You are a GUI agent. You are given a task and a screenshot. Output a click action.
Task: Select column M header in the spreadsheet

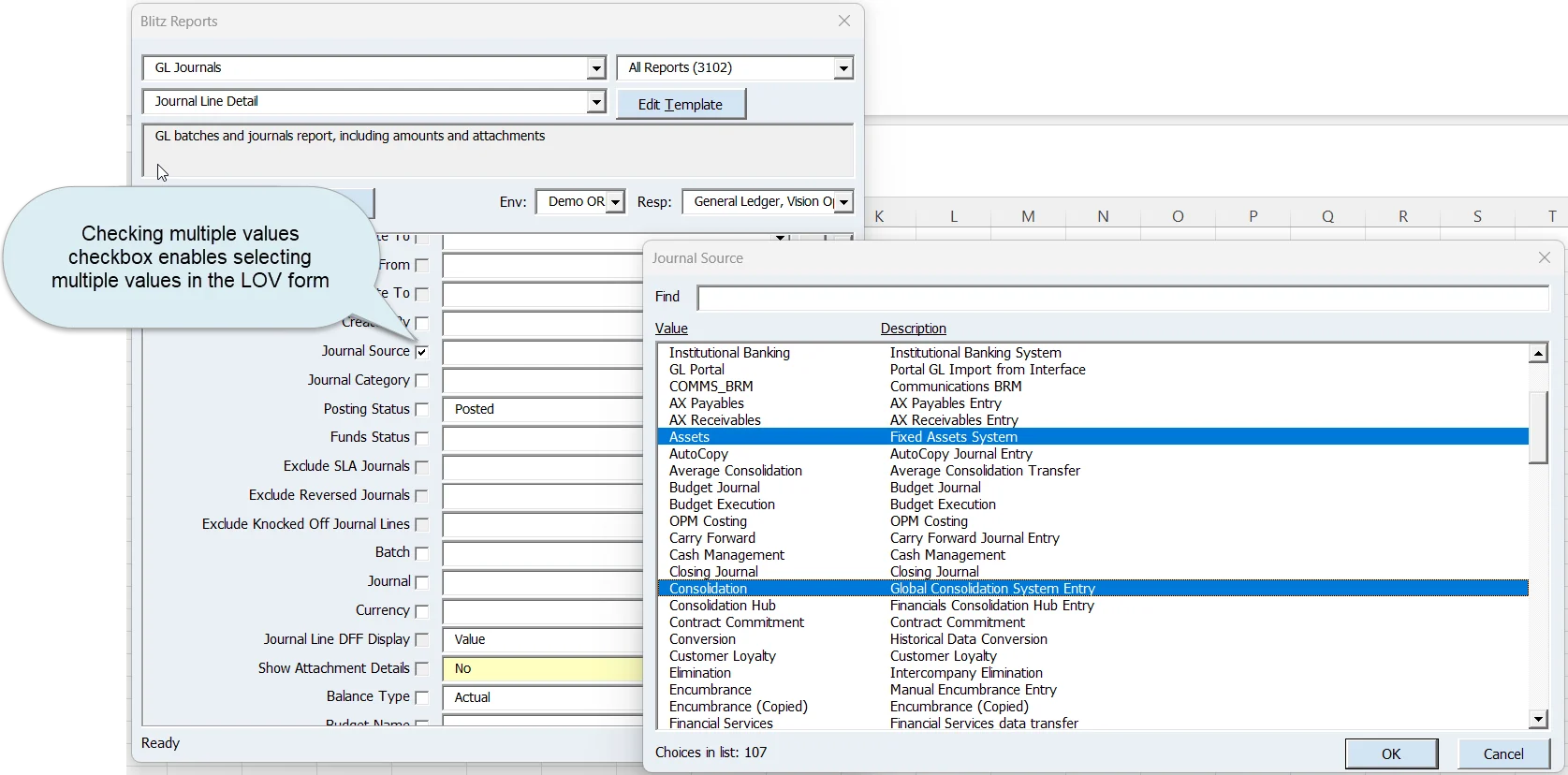click(x=1028, y=216)
